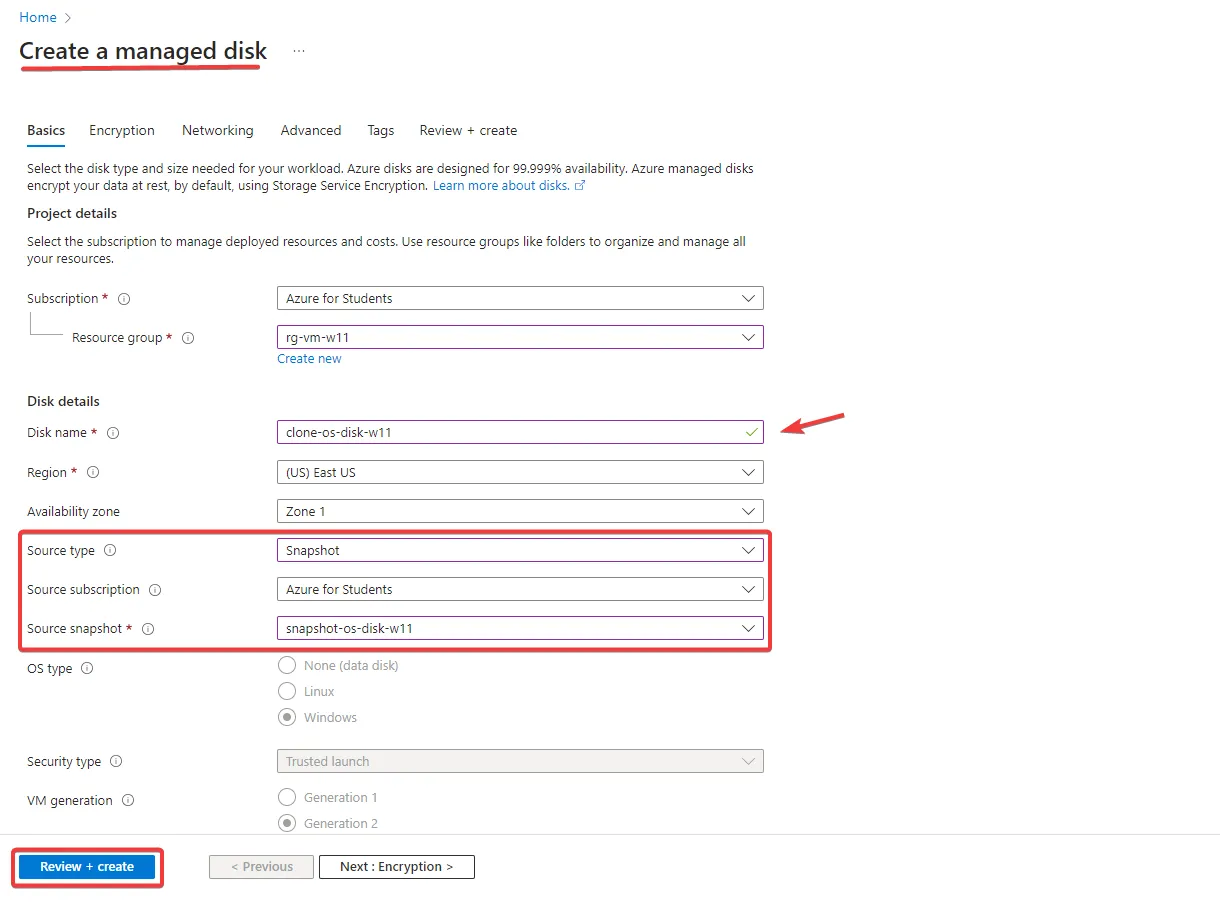Open the Review + create tab
Viewport: 1220px width, 903px height.
[468, 130]
